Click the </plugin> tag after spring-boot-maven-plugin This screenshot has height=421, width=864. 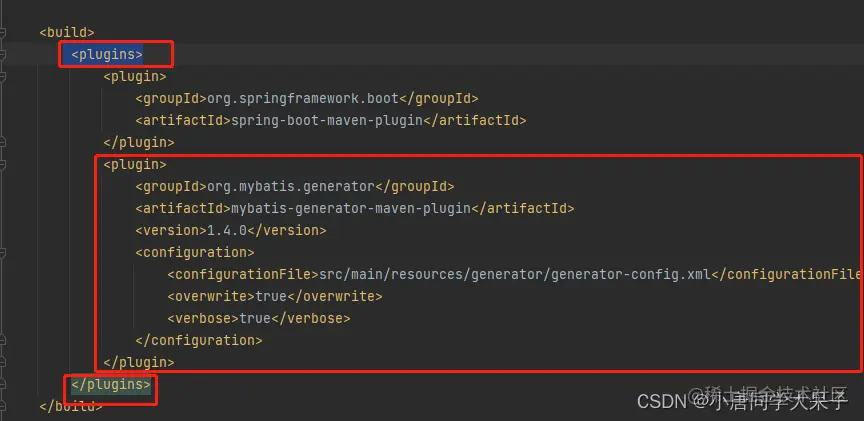tap(139, 143)
